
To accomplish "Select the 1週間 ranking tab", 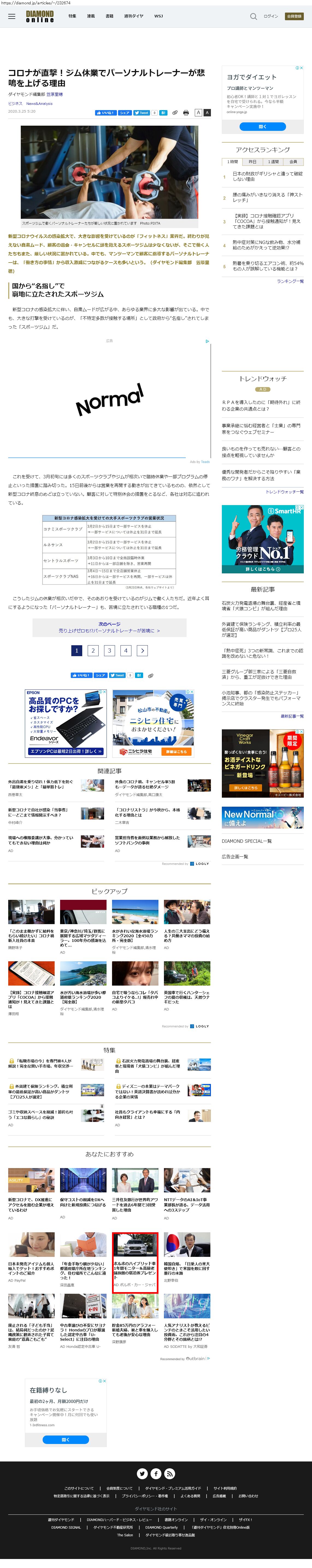I will tap(273, 162).
